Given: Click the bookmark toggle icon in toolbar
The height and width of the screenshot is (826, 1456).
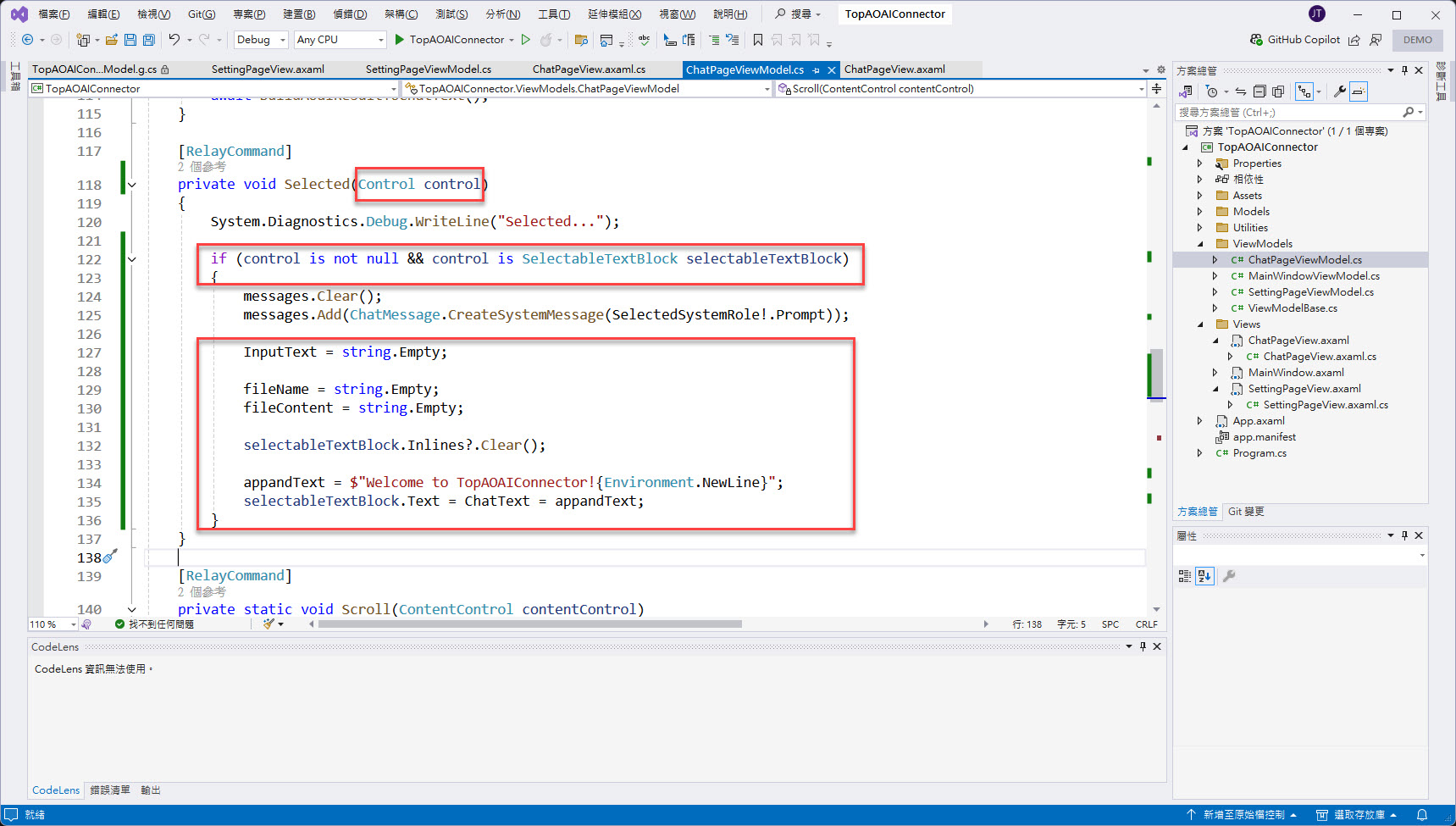Looking at the screenshot, I should [x=758, y=40].
